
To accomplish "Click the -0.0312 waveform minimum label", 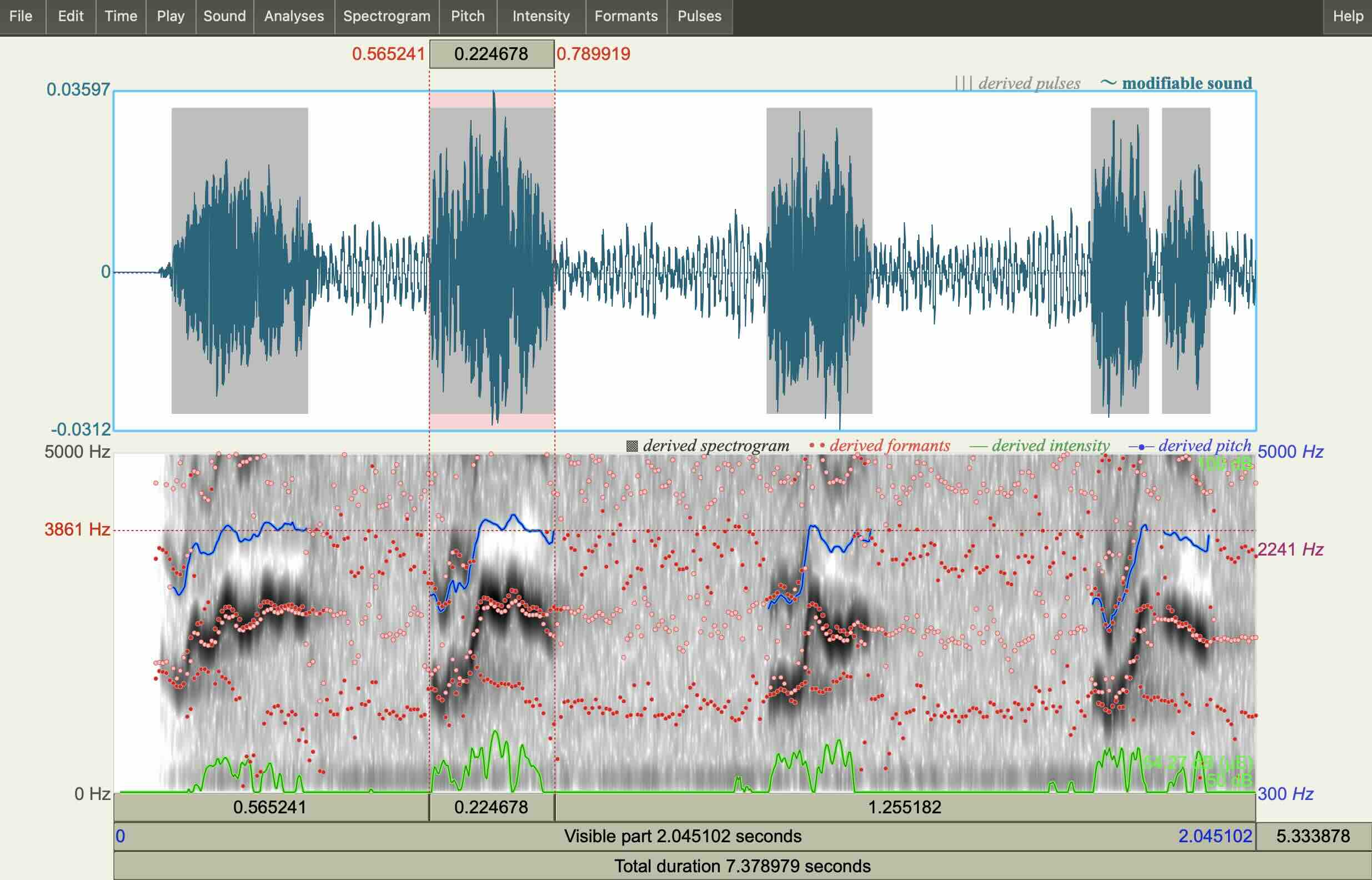I will pos(81,429).
